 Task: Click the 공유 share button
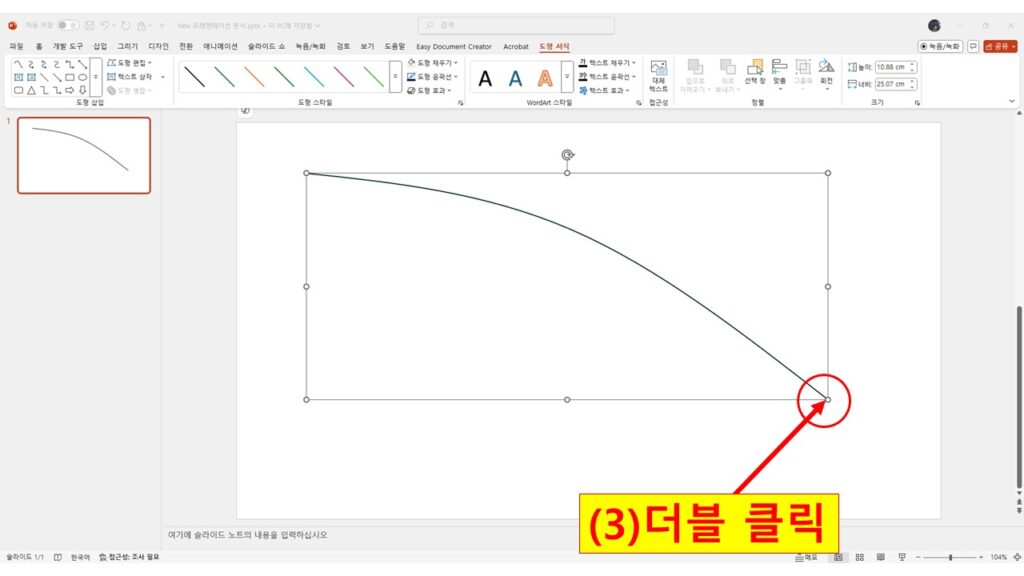coord(1000,46)
